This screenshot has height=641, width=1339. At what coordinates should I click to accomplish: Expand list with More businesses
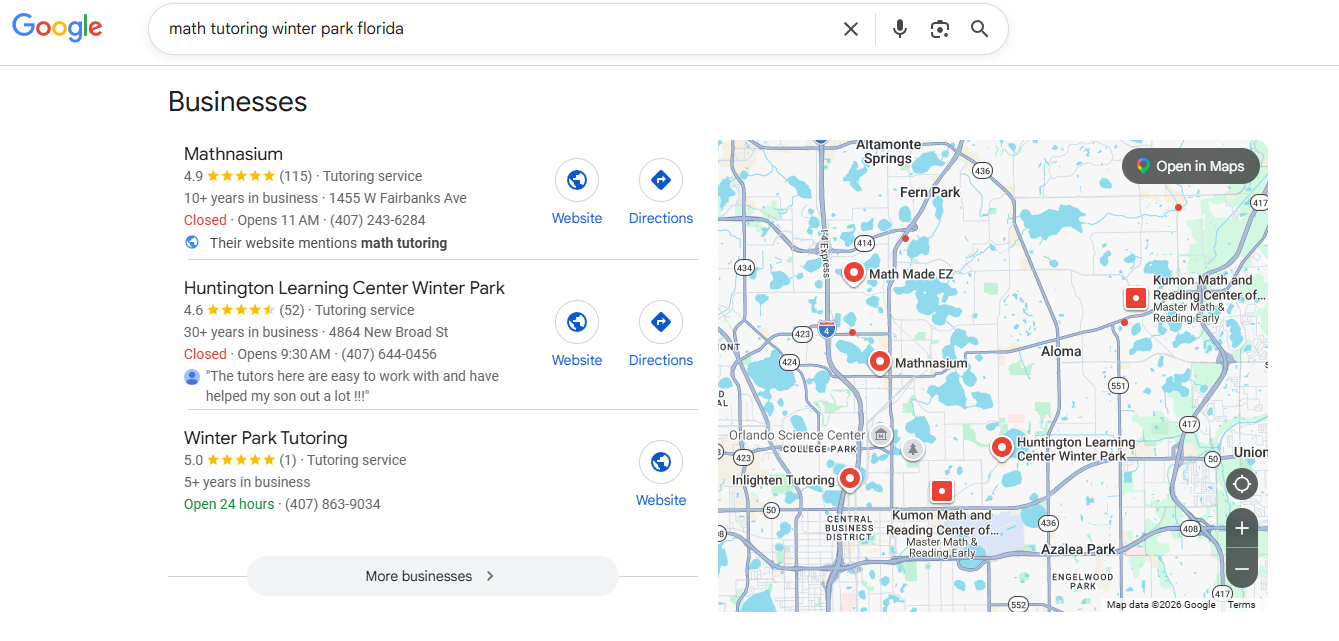(432, 576)
